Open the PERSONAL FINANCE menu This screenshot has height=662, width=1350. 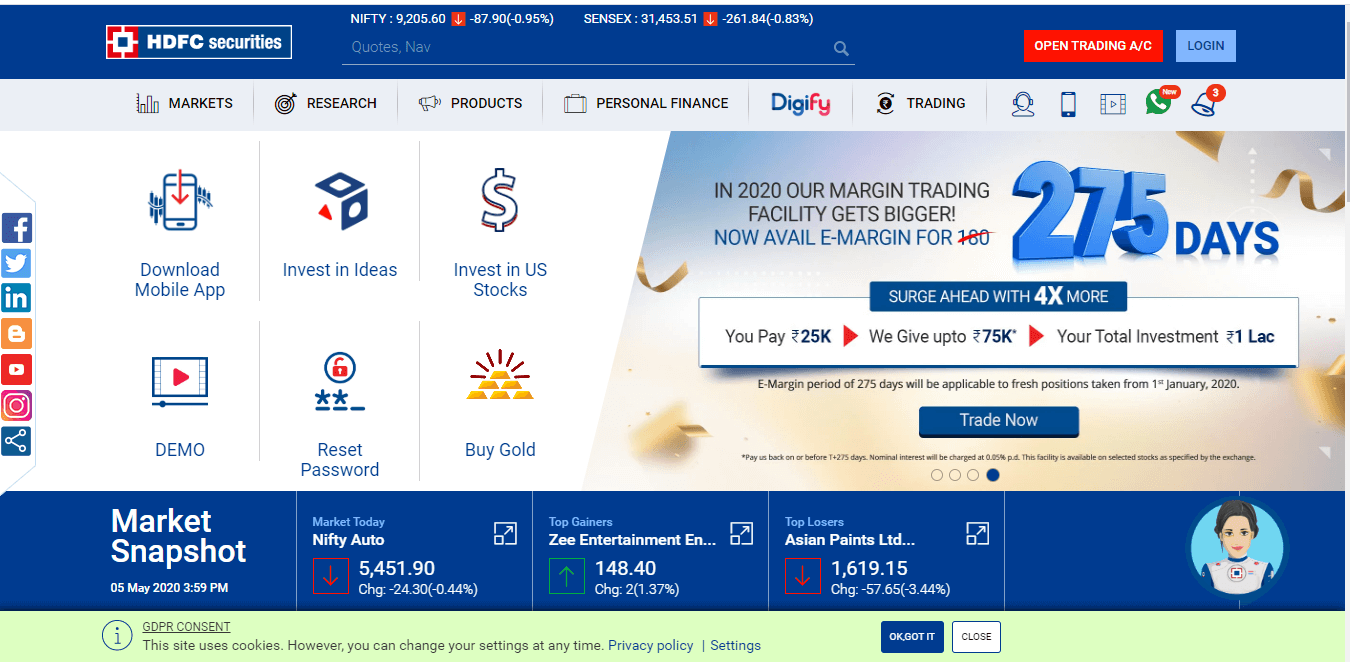645,103
